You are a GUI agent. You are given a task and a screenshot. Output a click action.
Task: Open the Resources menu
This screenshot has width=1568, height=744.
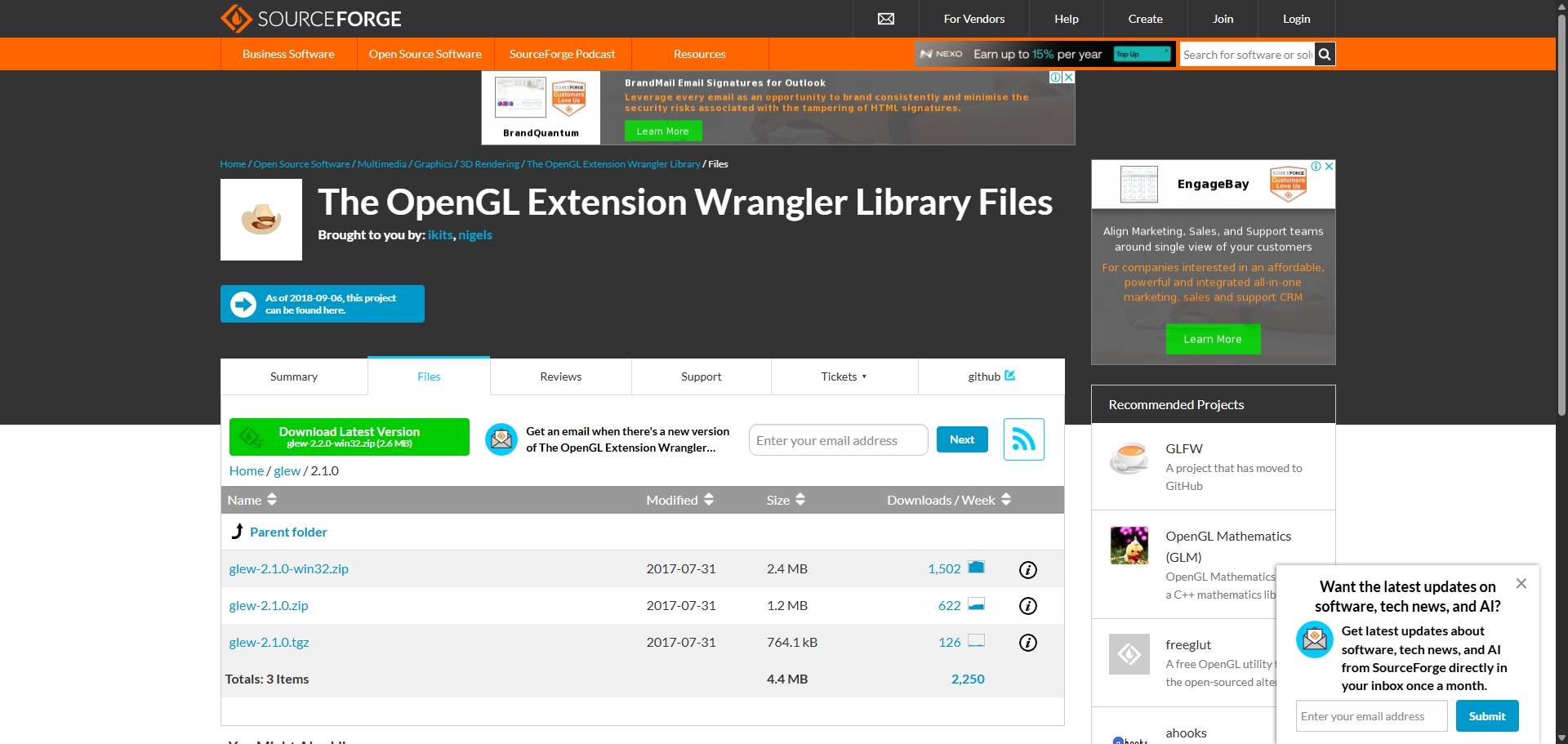(x=700, y=54)
